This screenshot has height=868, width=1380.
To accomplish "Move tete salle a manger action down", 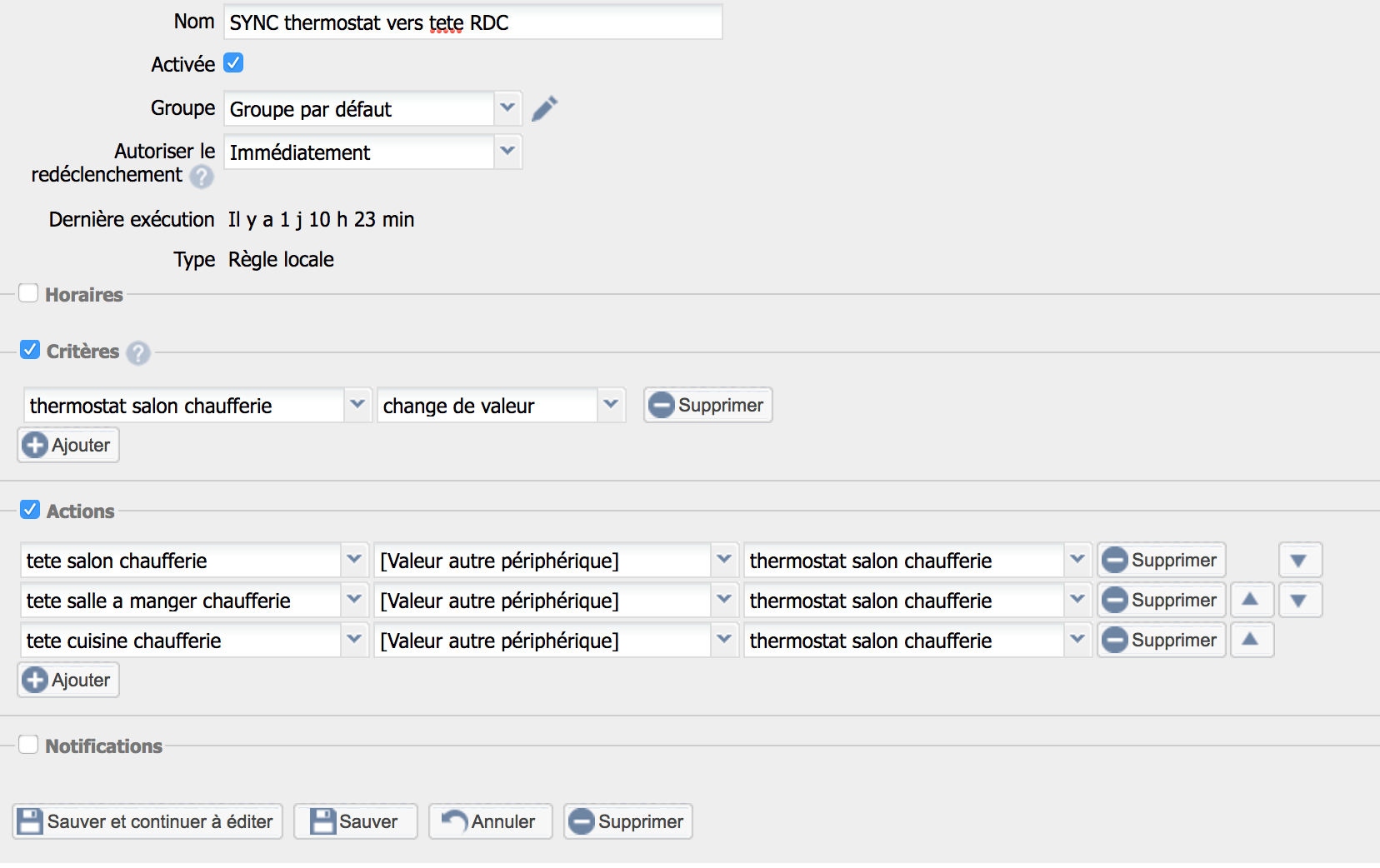I will click(1298, 600).
